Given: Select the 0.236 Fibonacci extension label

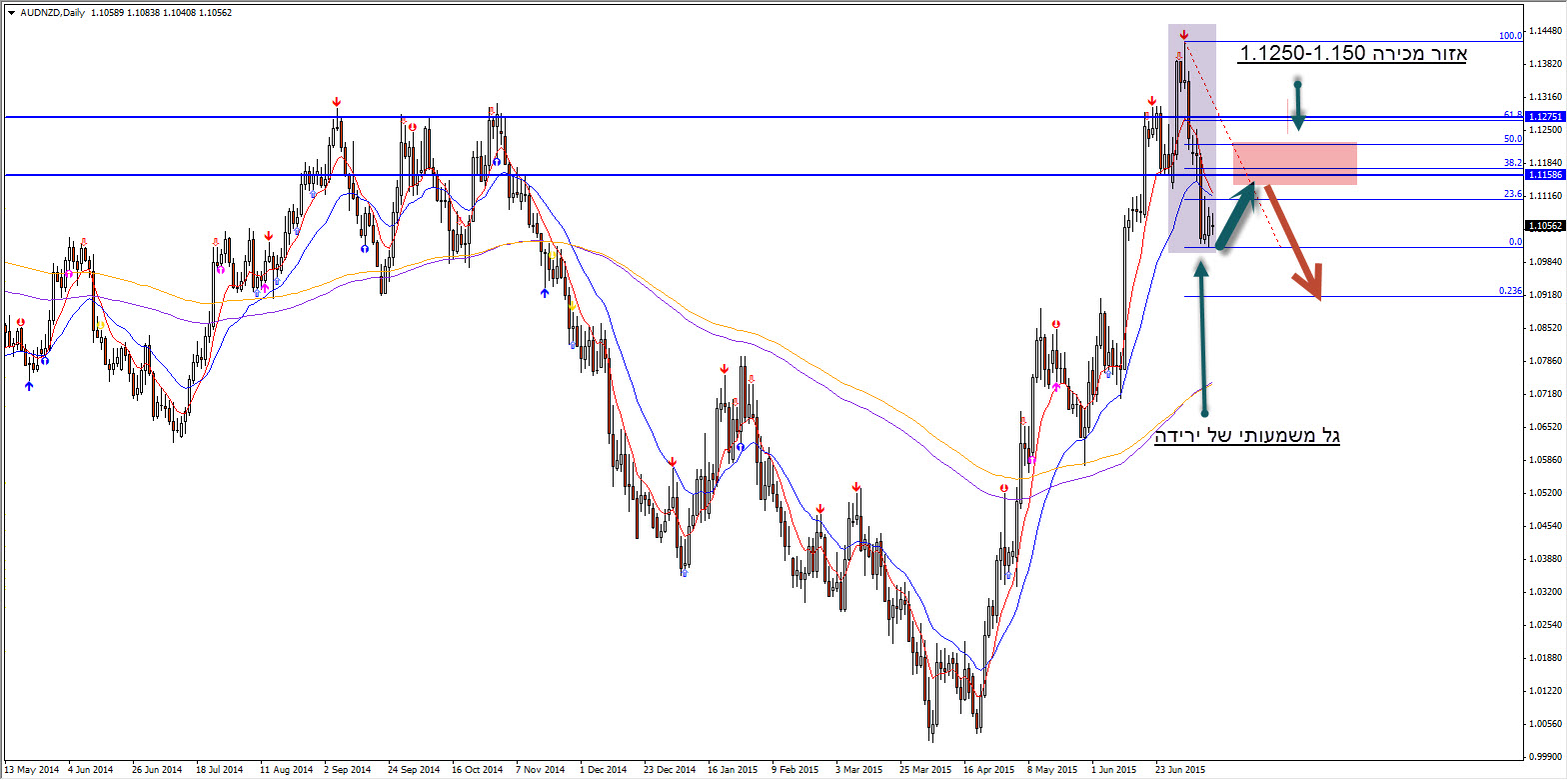Looking at the screenshot, I should 1509,291.
